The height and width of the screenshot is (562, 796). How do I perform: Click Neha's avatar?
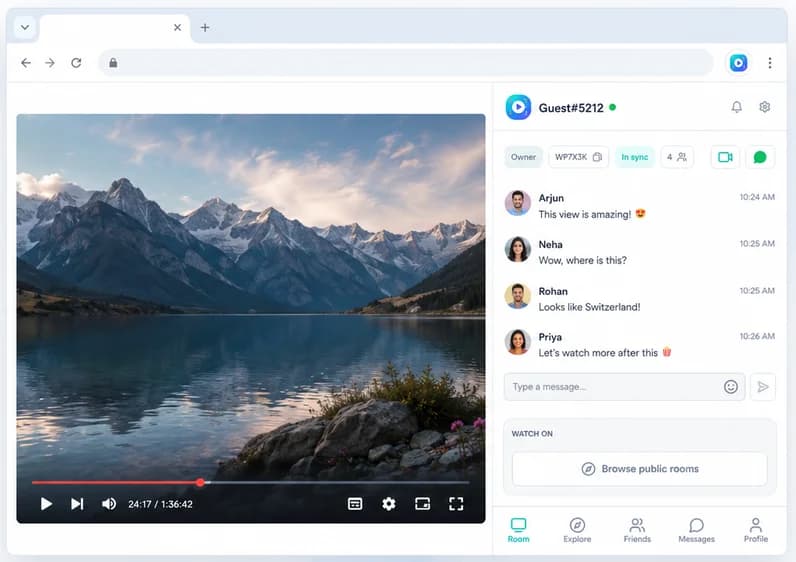pyautogui.click(x=518, y=249)
